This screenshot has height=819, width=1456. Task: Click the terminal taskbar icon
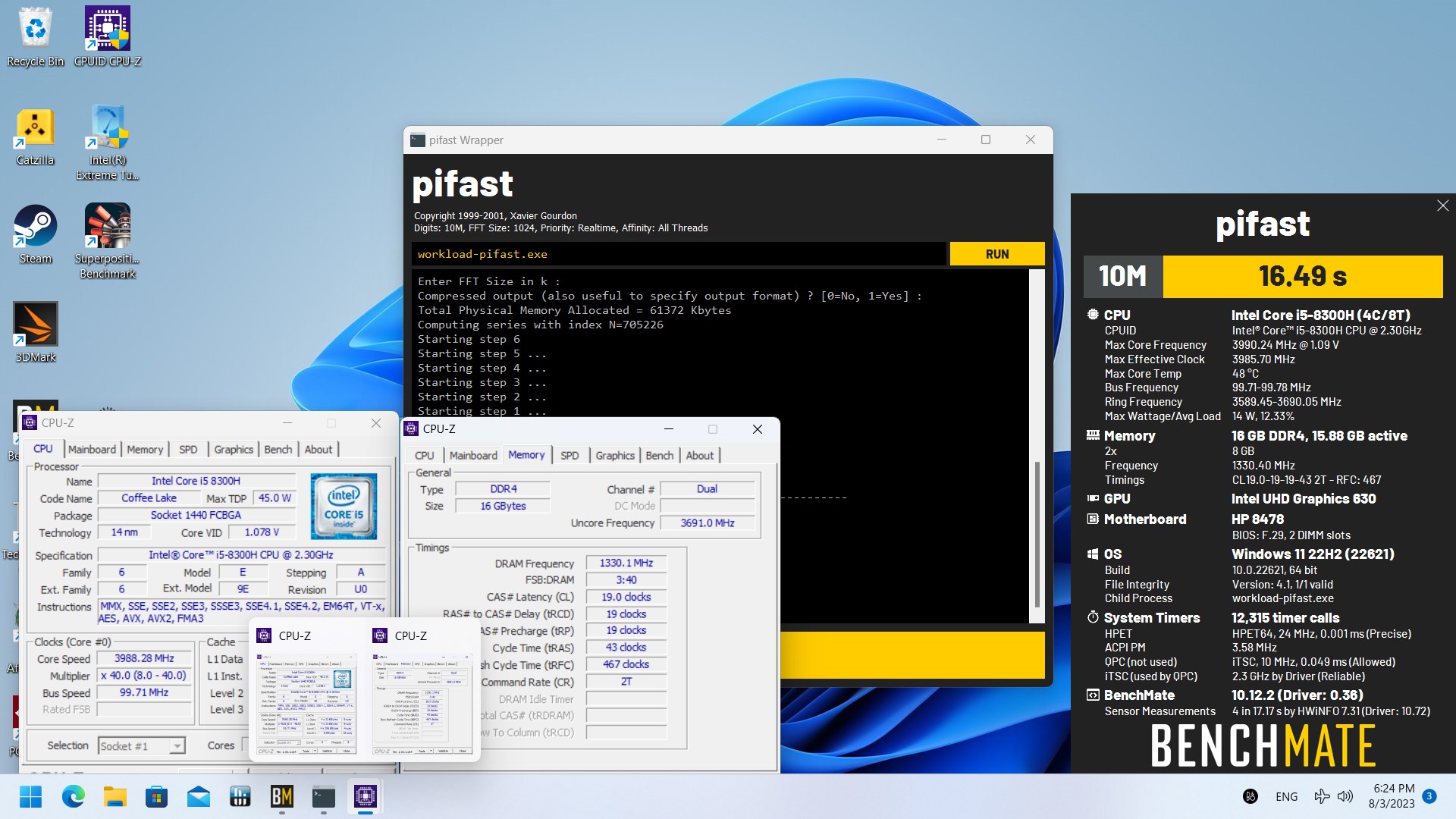click(324, 796)
